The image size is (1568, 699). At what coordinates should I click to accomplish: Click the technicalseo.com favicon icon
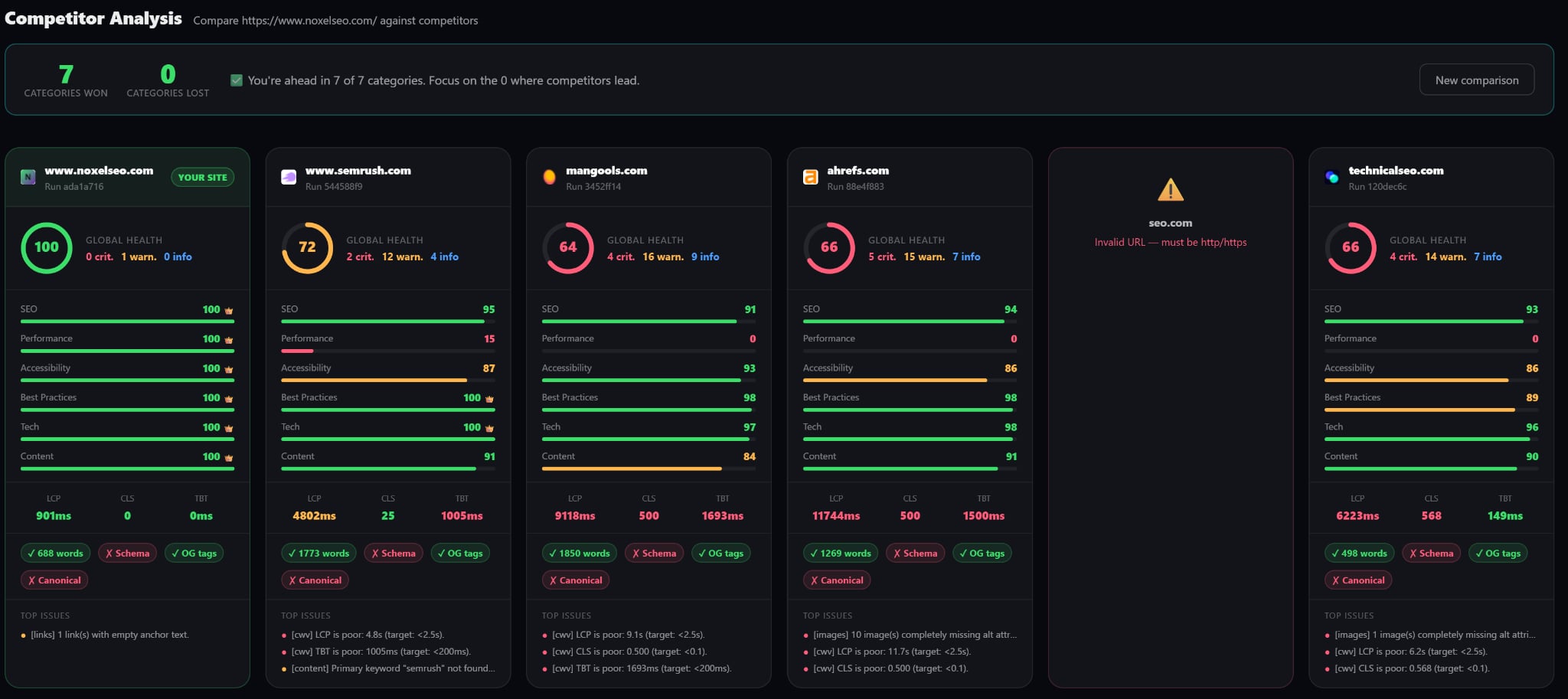1331,177
